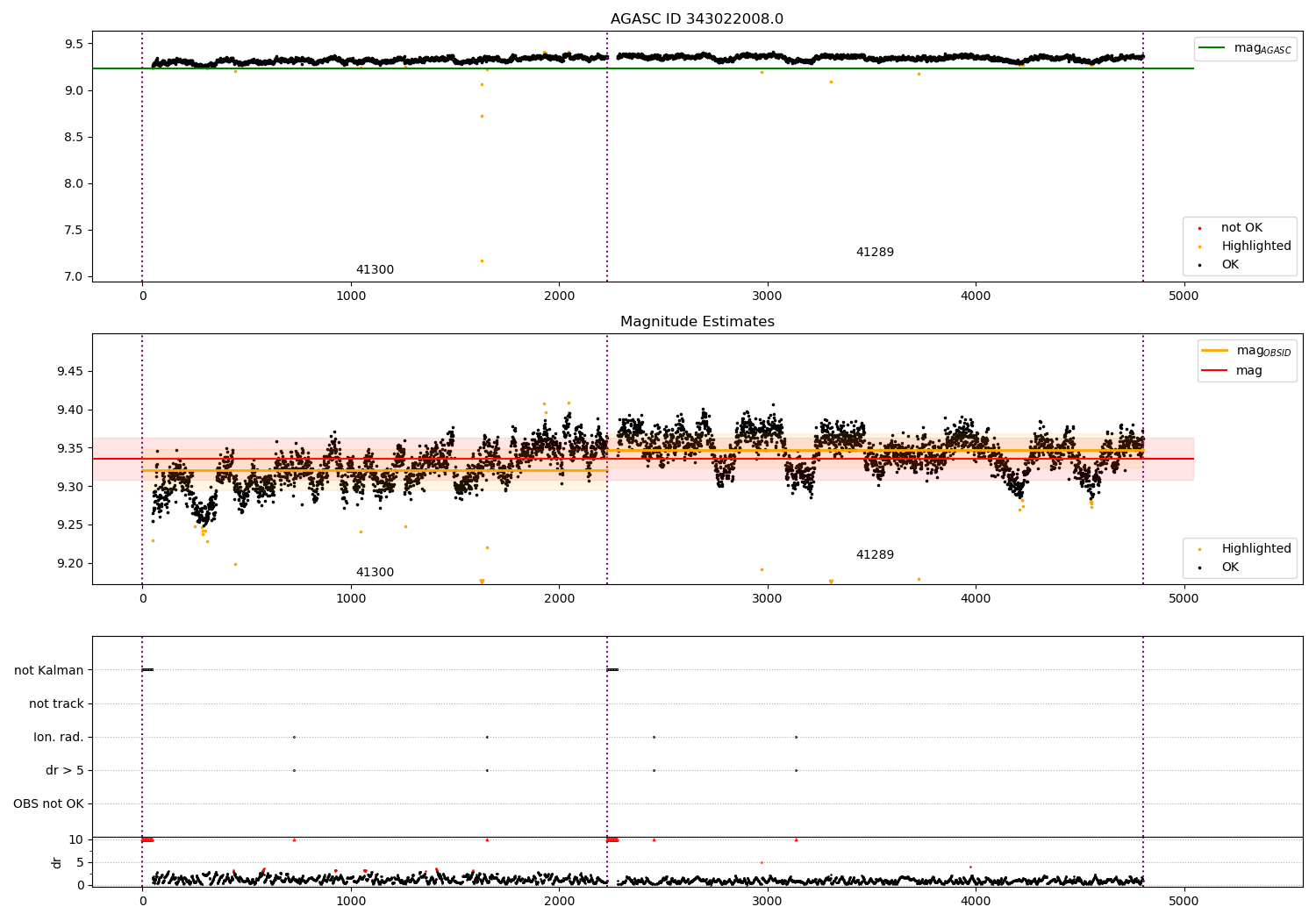The image size is (1316, 921).
Task: Click the 41289 label in the top plot
Action: [x=875, y=253]
